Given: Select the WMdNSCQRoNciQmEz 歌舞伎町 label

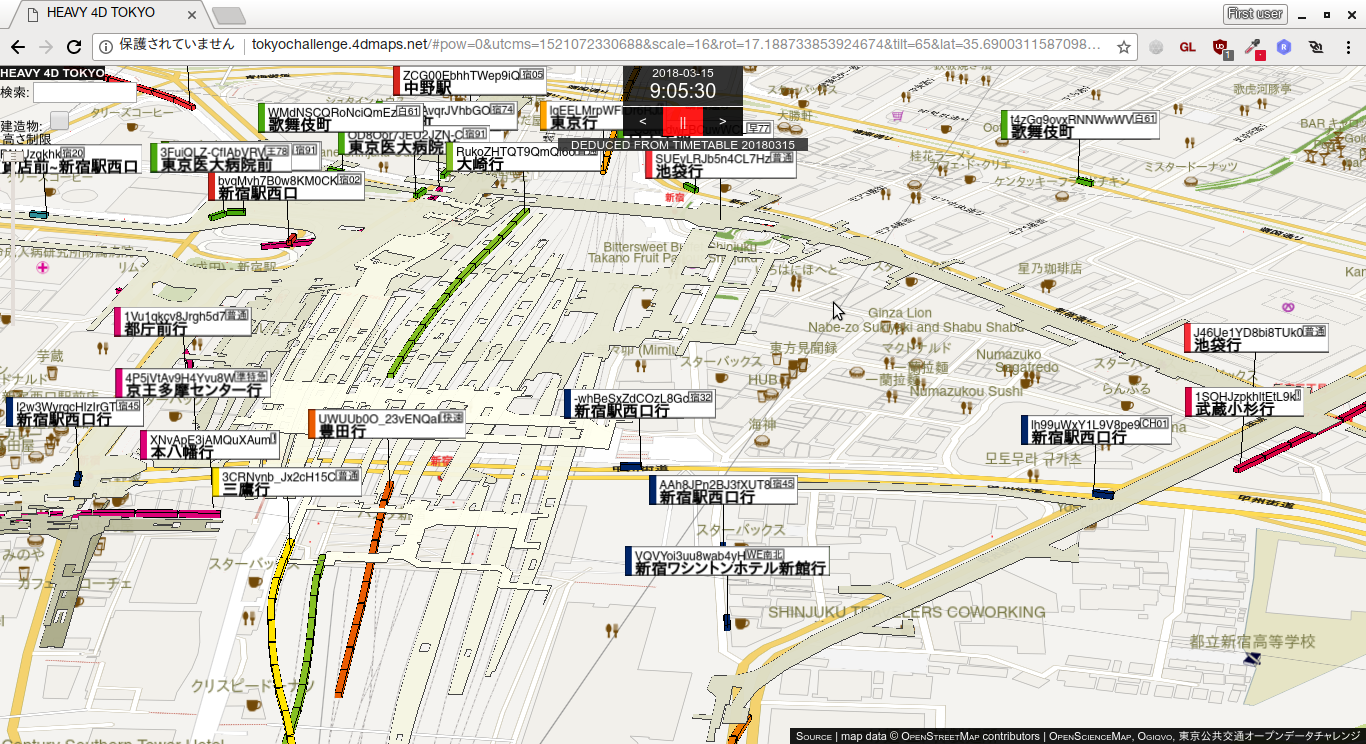Looking at the screenshot, I should [x=340, y=118].
